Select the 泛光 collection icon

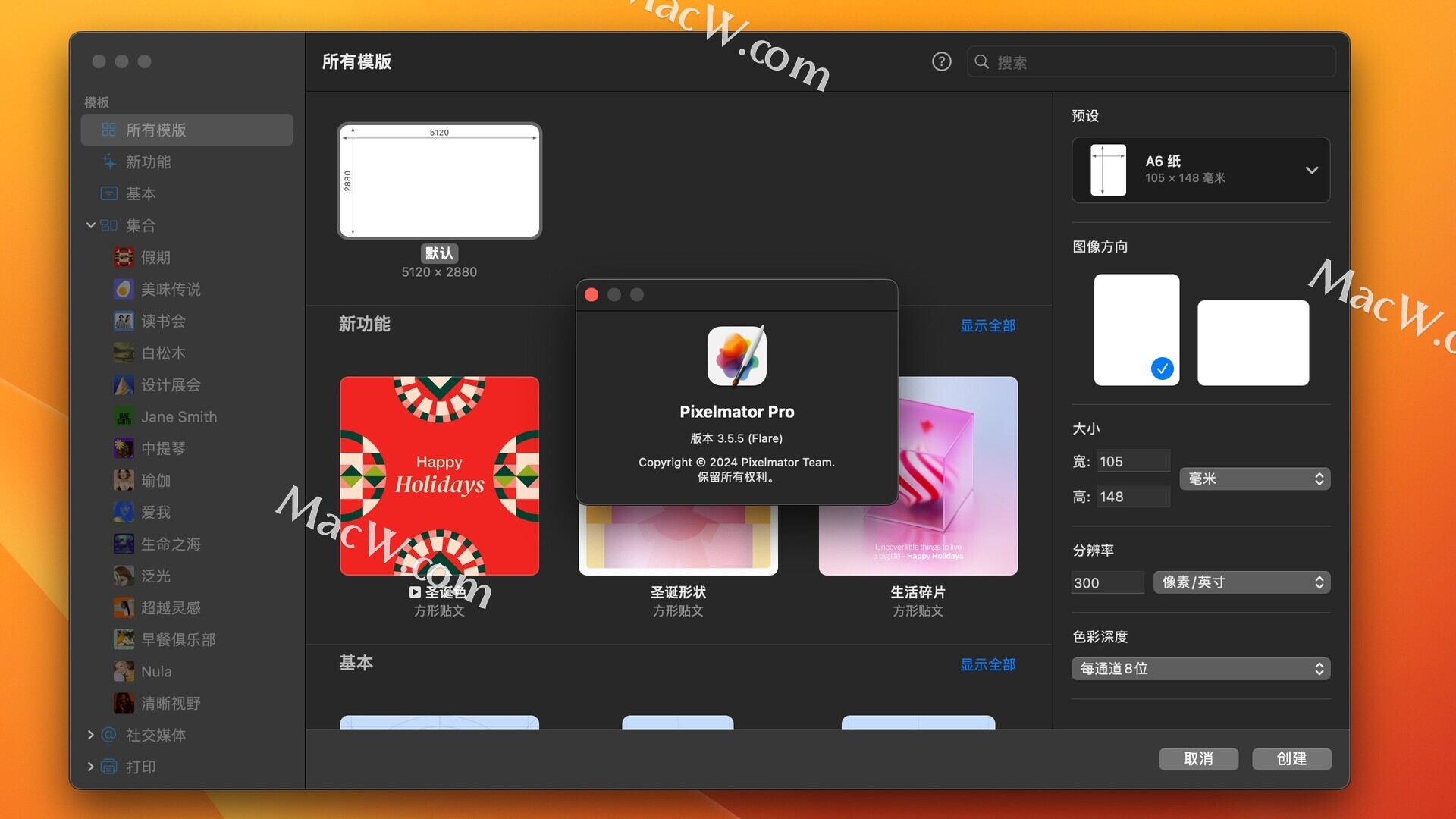[x=124, y=576]
